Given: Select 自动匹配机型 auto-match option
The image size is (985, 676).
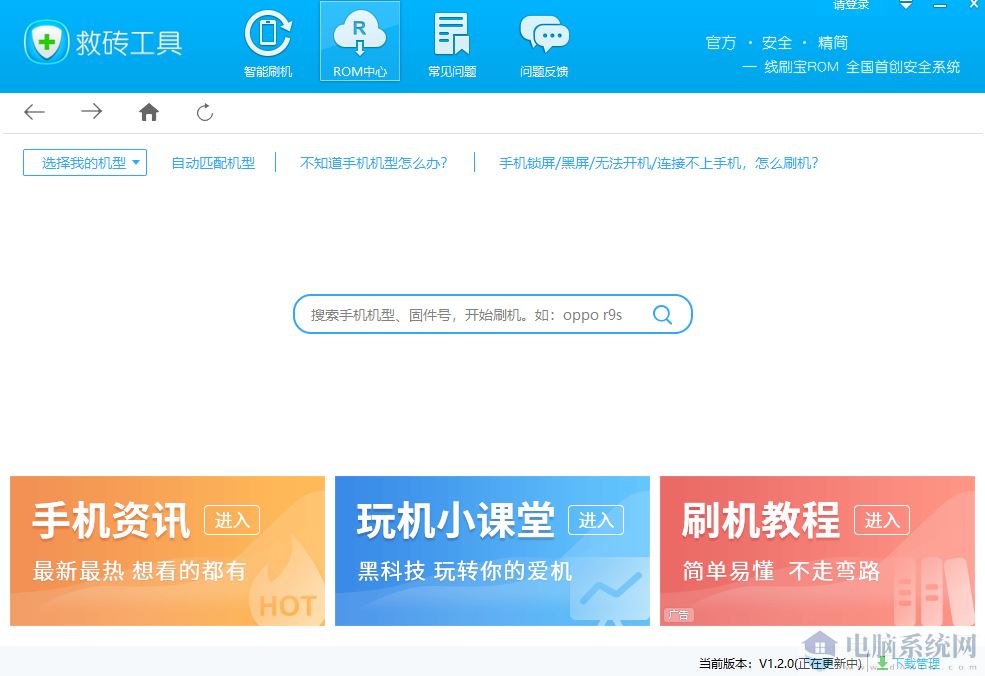Looking at the screenshot, I should [212, 162].
